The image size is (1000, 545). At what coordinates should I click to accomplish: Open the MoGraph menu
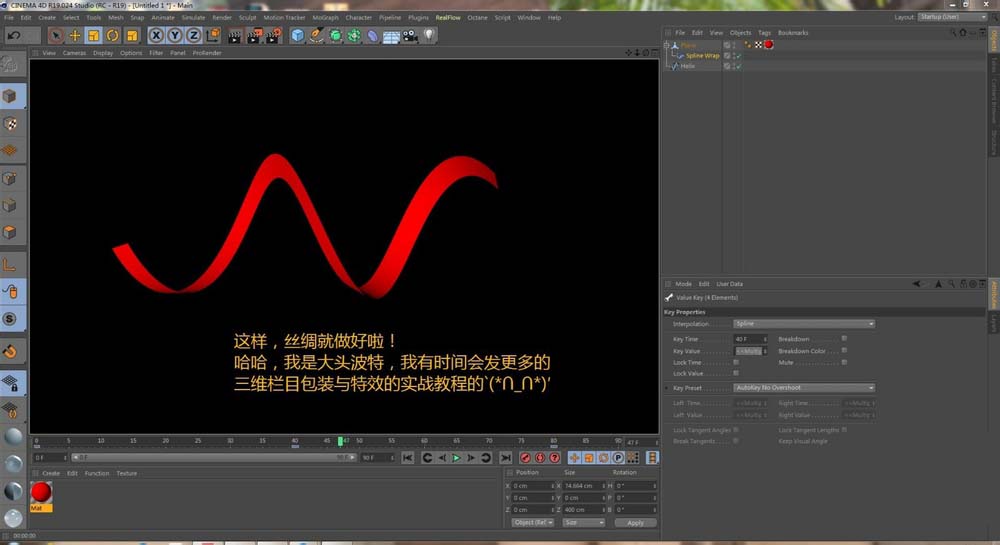325,17
